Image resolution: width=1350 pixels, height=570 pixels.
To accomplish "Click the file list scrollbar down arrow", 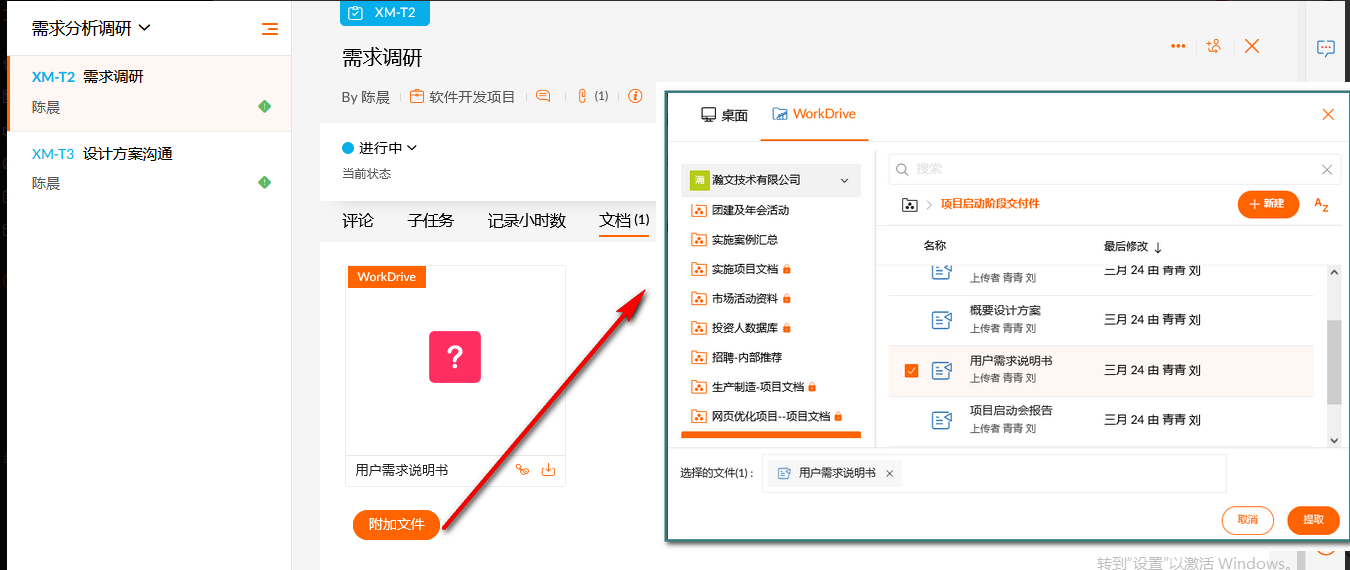I will coord(1334,439).
